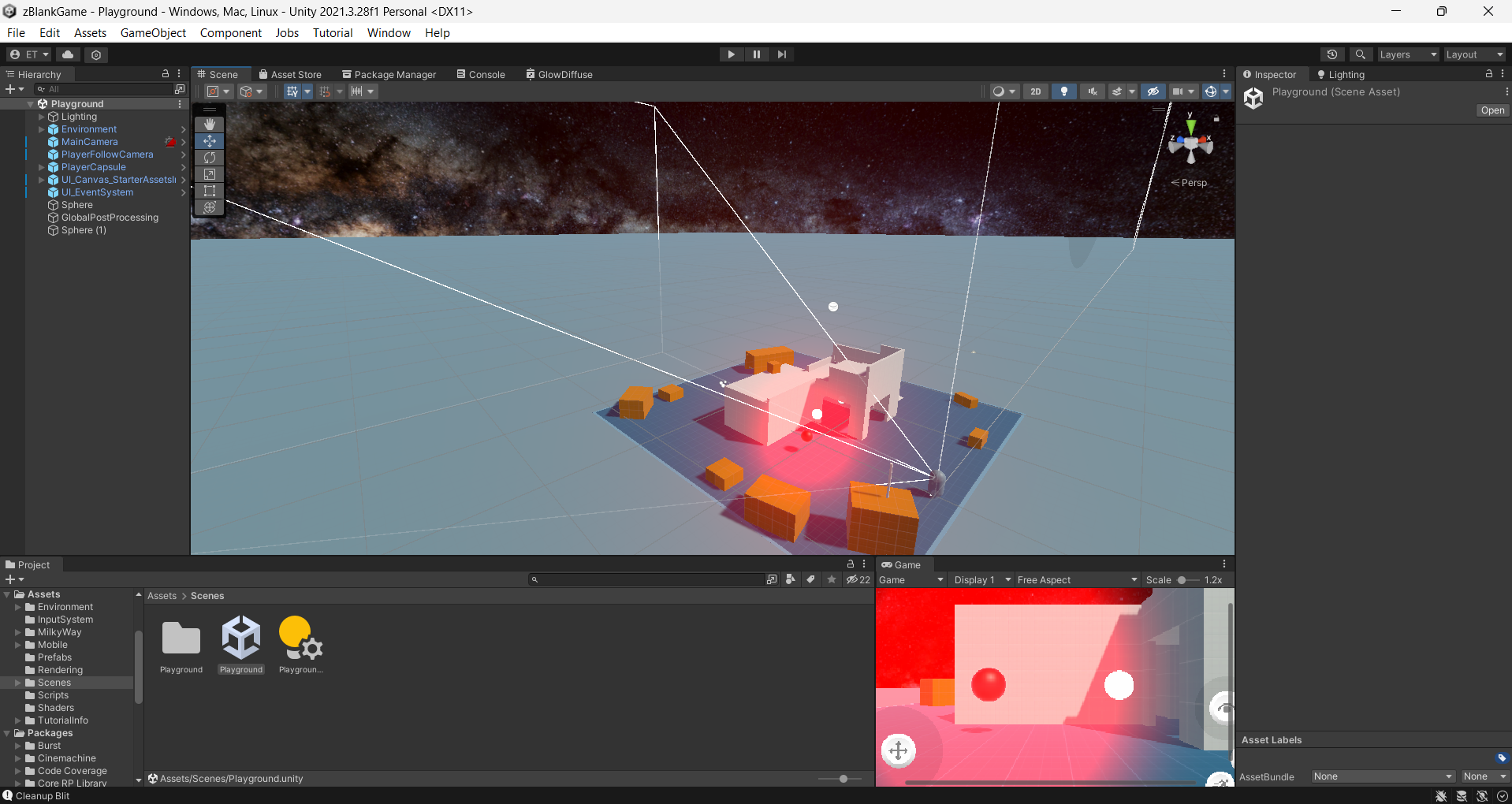The height and width of the screenshot is (804, 1512).
Task: Select the Rotate tool
Action: 210,158
